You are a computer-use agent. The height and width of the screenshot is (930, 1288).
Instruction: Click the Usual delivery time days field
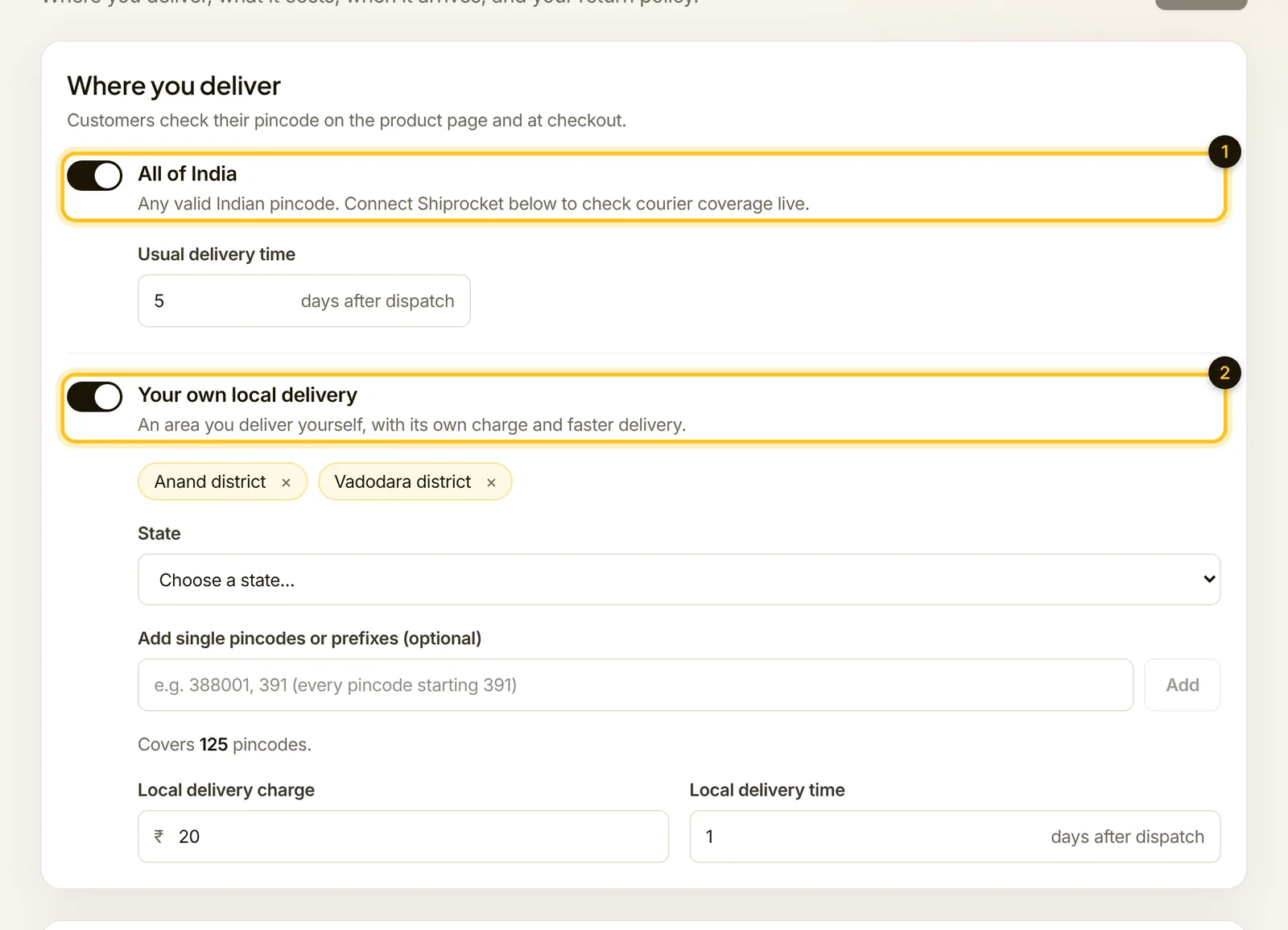(303, 300)
